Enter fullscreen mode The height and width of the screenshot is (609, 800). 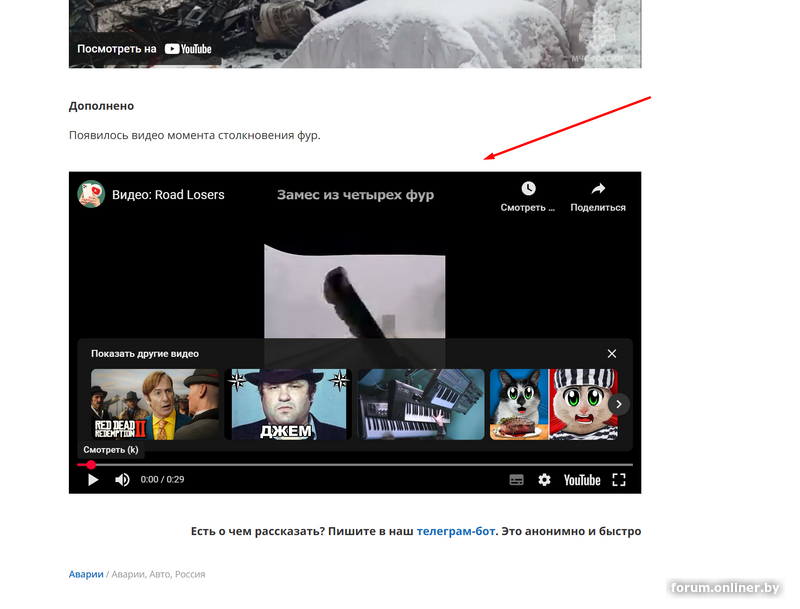point(619,480)
